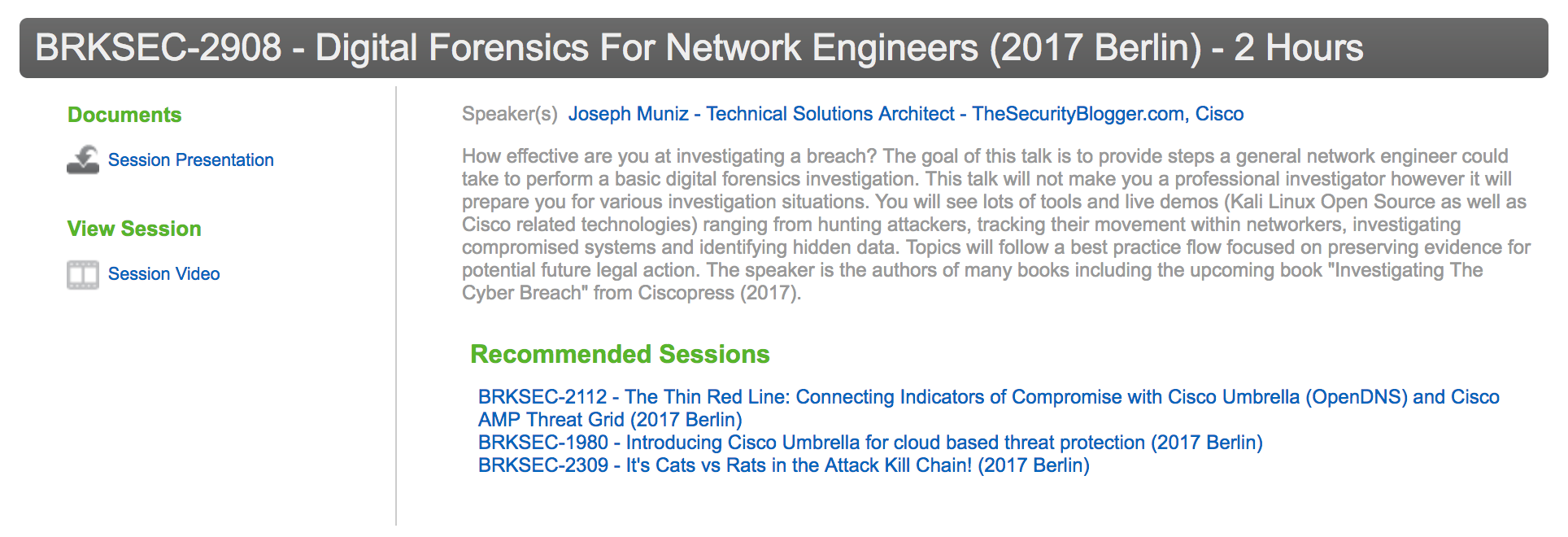This screenshot has width=1568, height=537.
Task: Click 'TheSecurityBlogger.com, Cisco' in the speaker line
Action: click(x=1107, y=114)
